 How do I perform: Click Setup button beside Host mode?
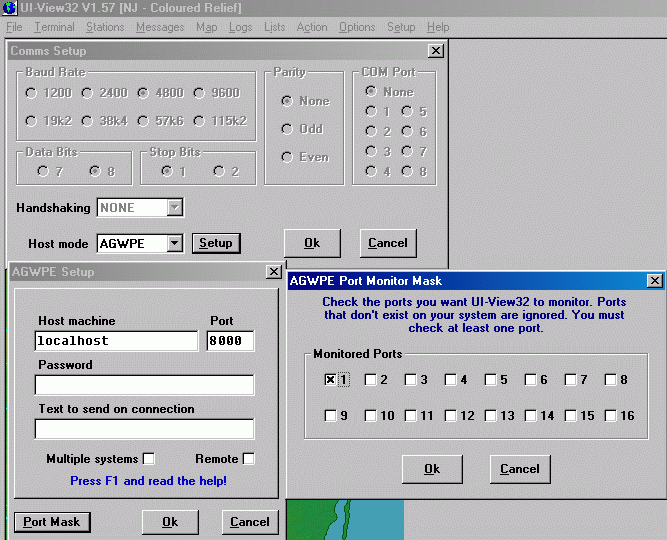coord(216,243)
